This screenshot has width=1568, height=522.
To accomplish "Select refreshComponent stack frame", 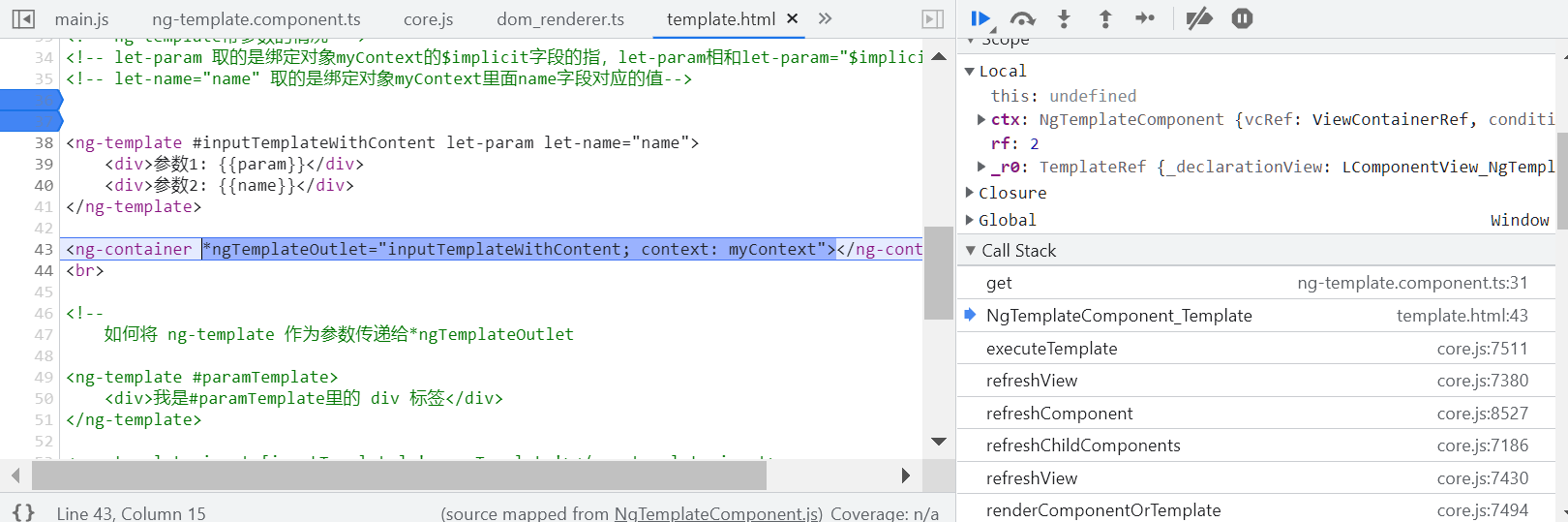I will 1256,414.
